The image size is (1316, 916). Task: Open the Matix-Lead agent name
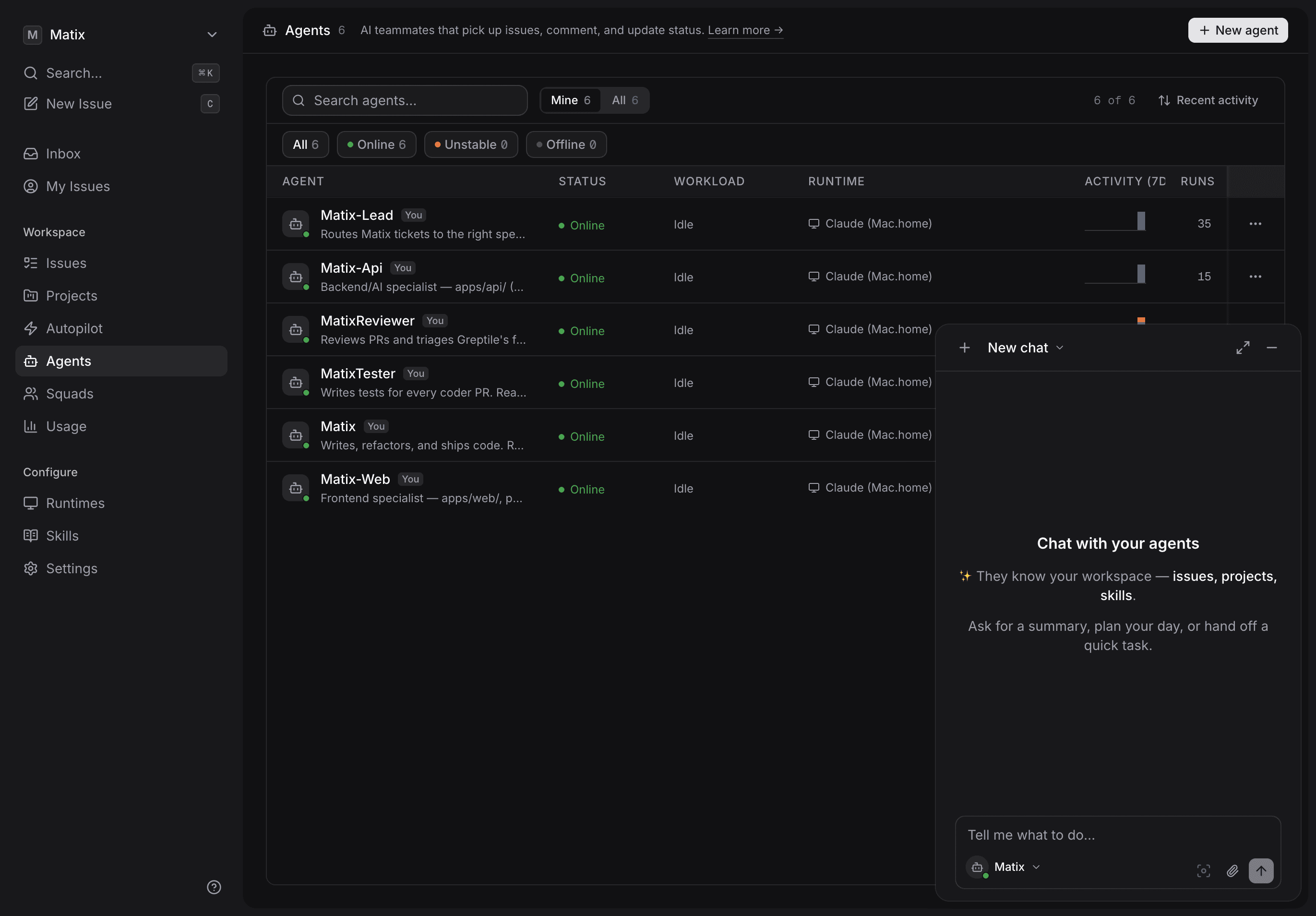point(357,215)
